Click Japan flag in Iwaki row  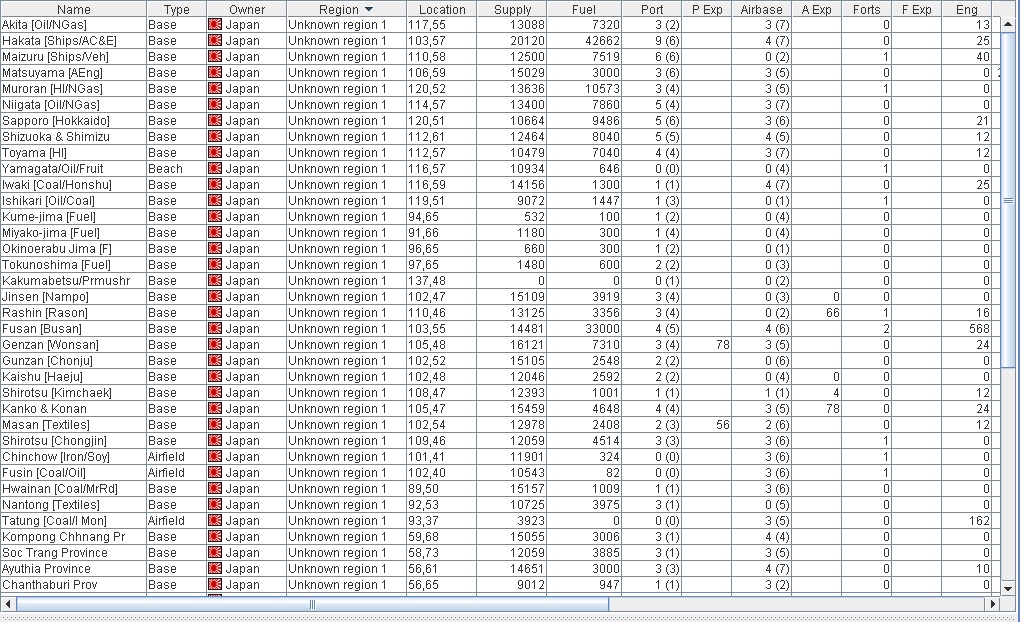click(x=215, y=185)
